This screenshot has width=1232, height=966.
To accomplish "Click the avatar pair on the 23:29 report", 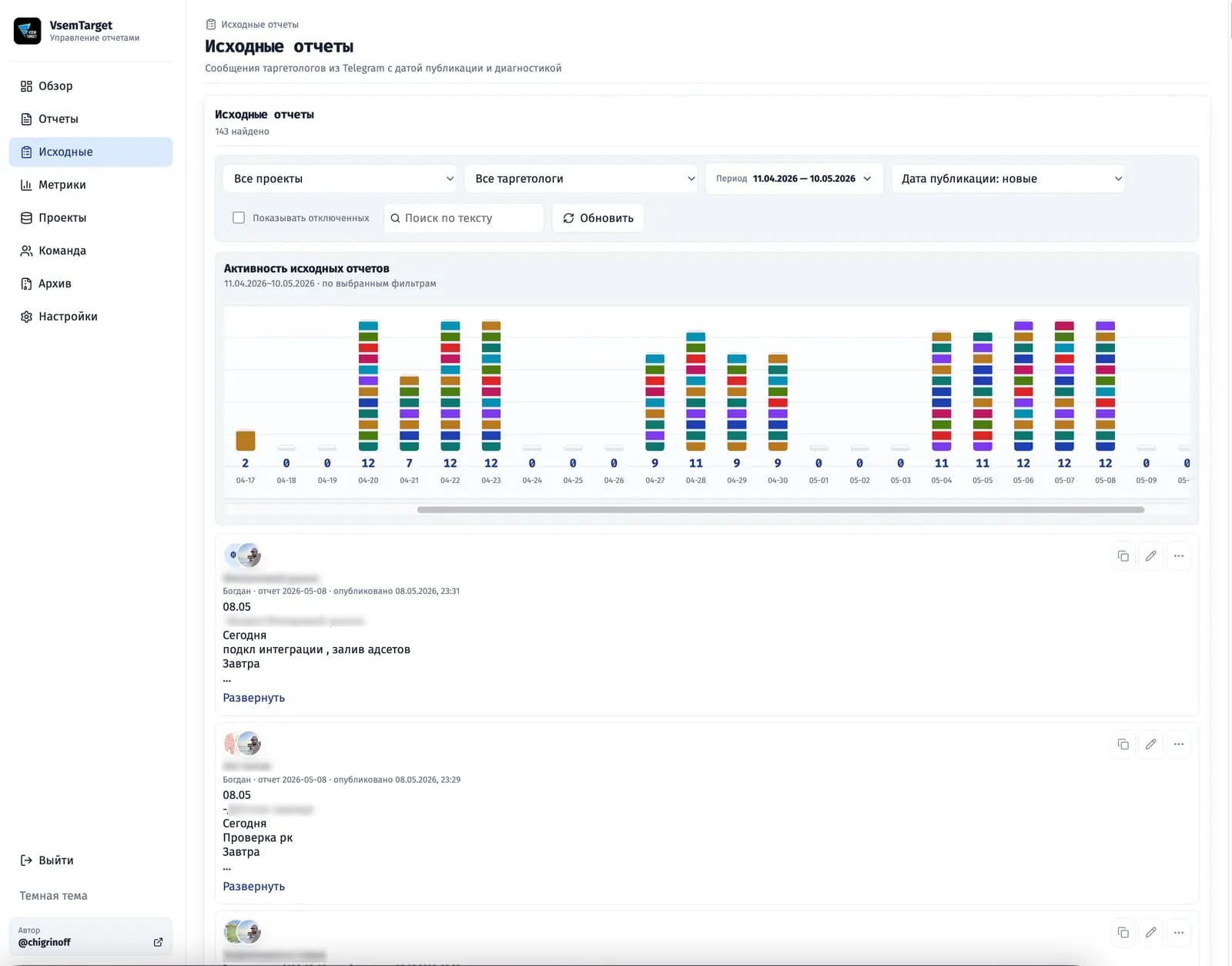I will [243, 743].
